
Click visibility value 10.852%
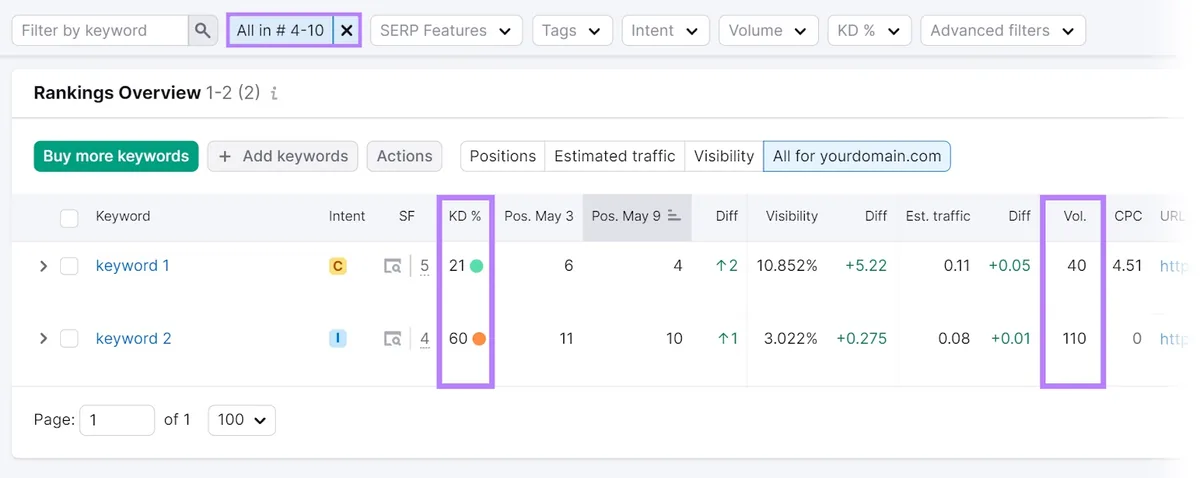pyautogui.click(x=787, y=266)
